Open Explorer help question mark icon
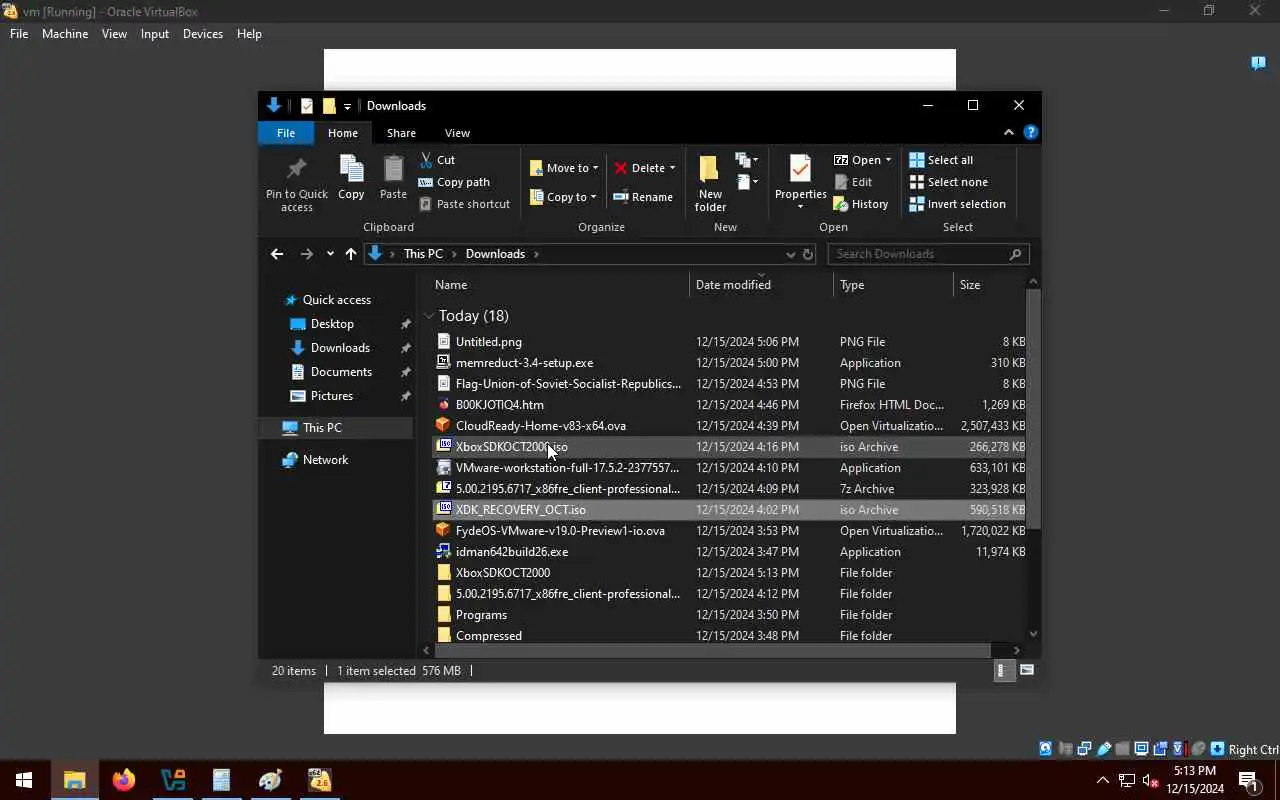 1031,132
